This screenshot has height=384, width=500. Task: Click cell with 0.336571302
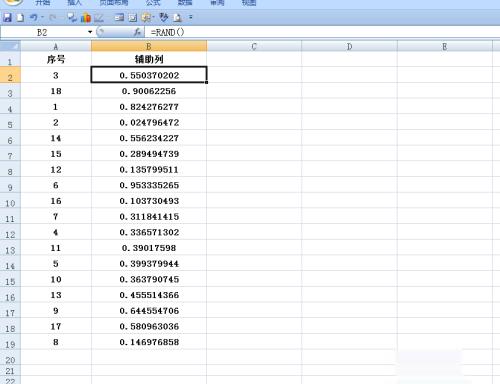tap(149, 232)
